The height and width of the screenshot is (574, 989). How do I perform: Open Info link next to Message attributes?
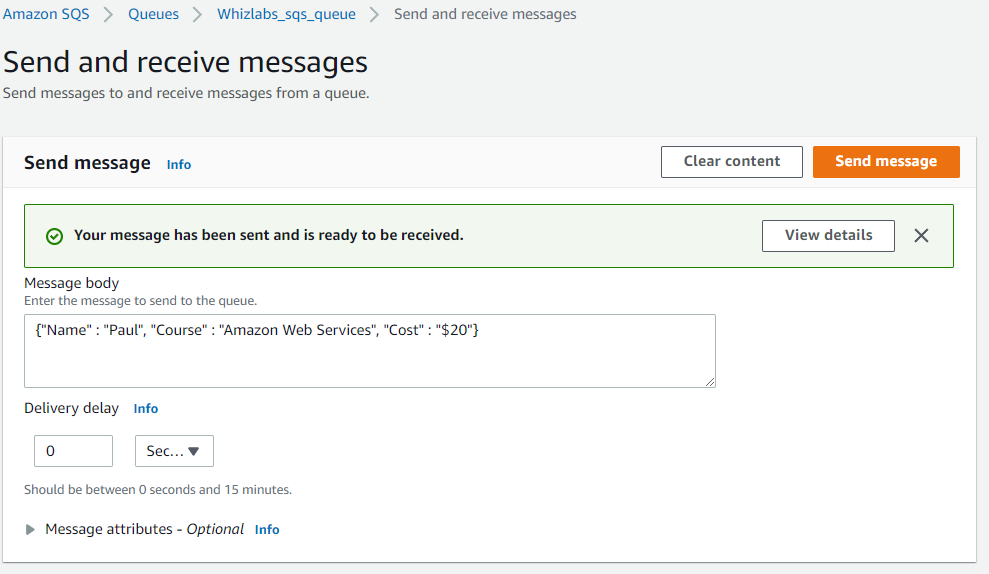267,530
